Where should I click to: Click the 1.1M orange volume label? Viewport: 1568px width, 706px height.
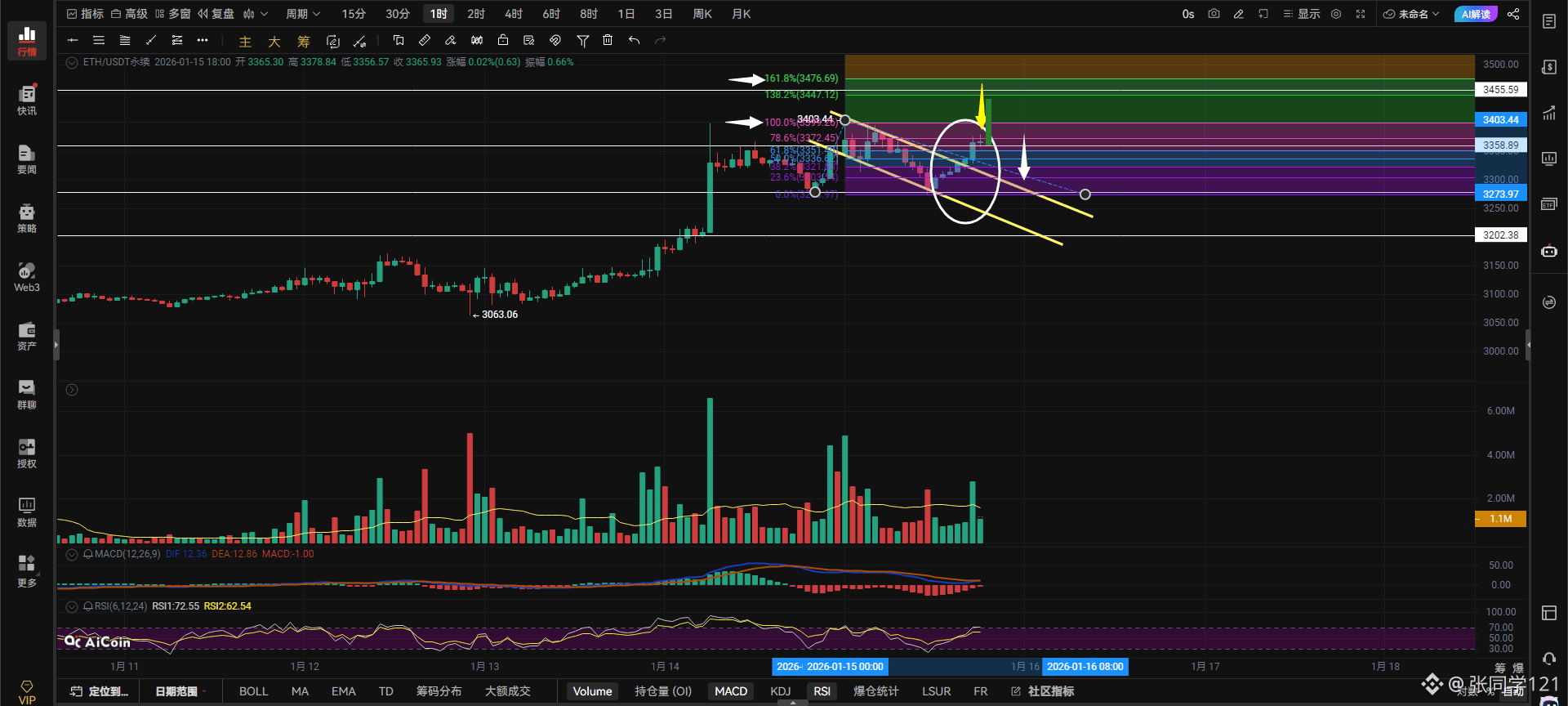coord(1500,519)
